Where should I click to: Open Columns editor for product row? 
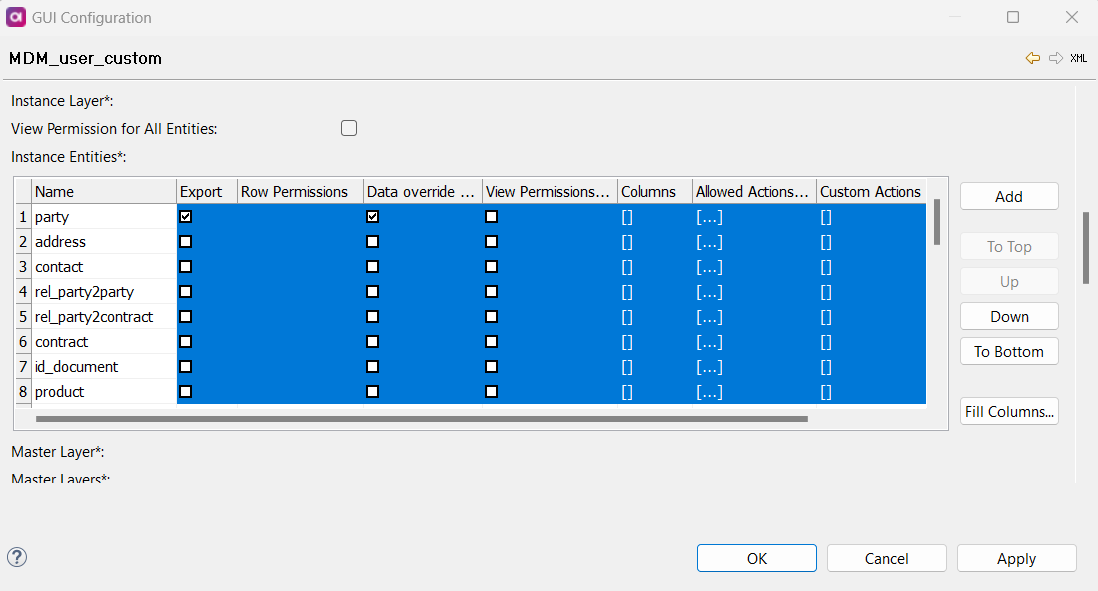(626, 392)
